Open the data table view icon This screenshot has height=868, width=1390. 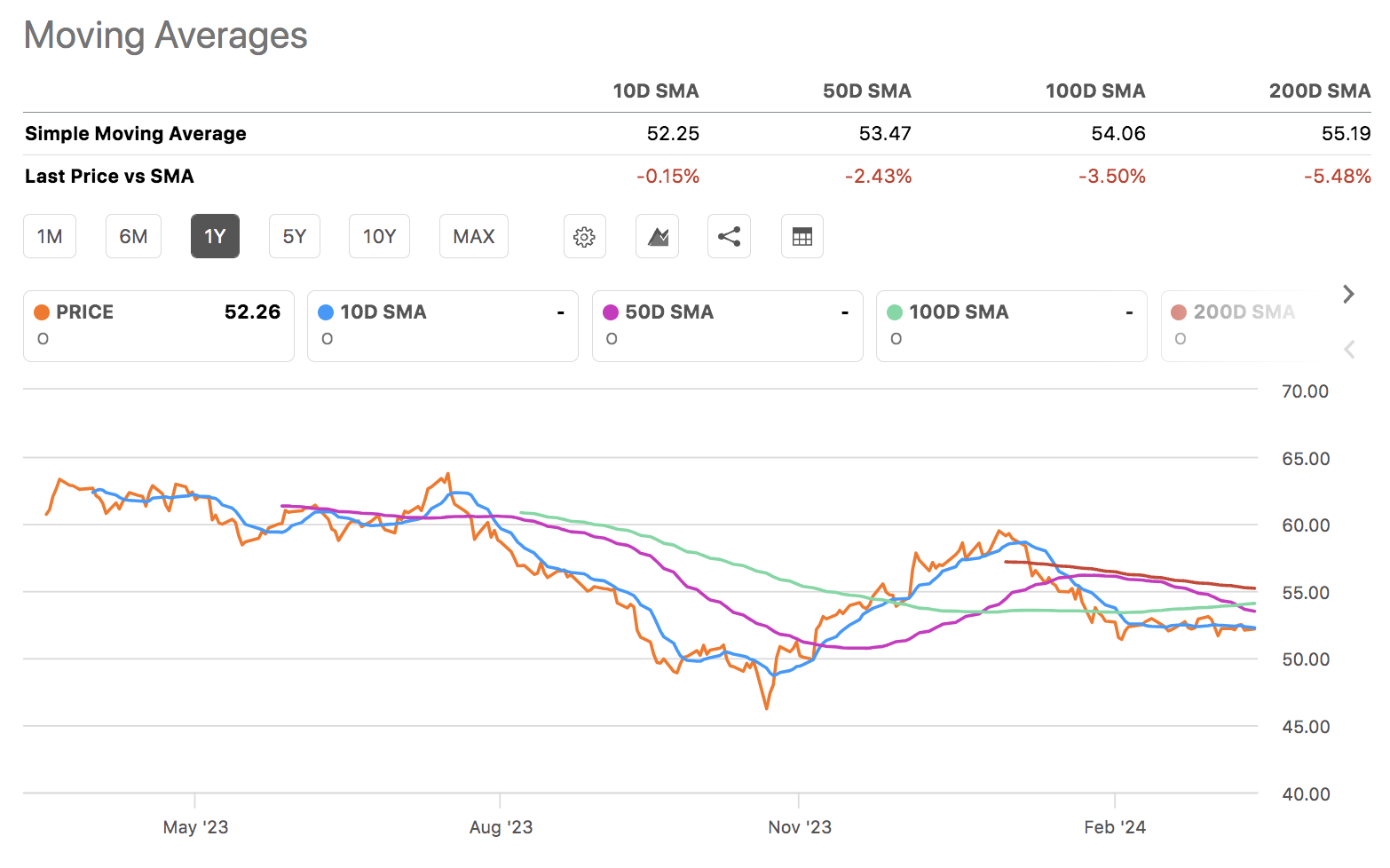click(x=802, y=236)
